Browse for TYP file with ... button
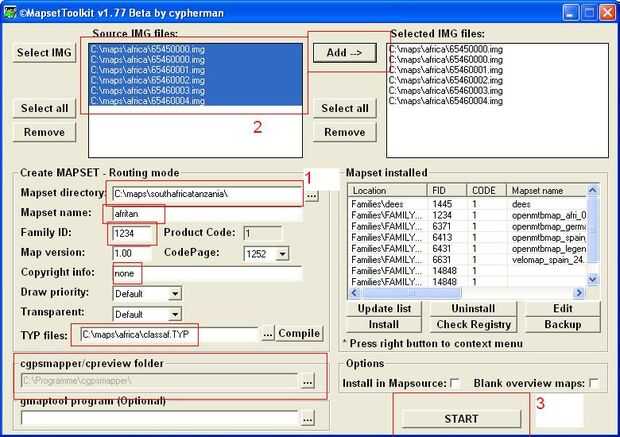 coord(268,334)
